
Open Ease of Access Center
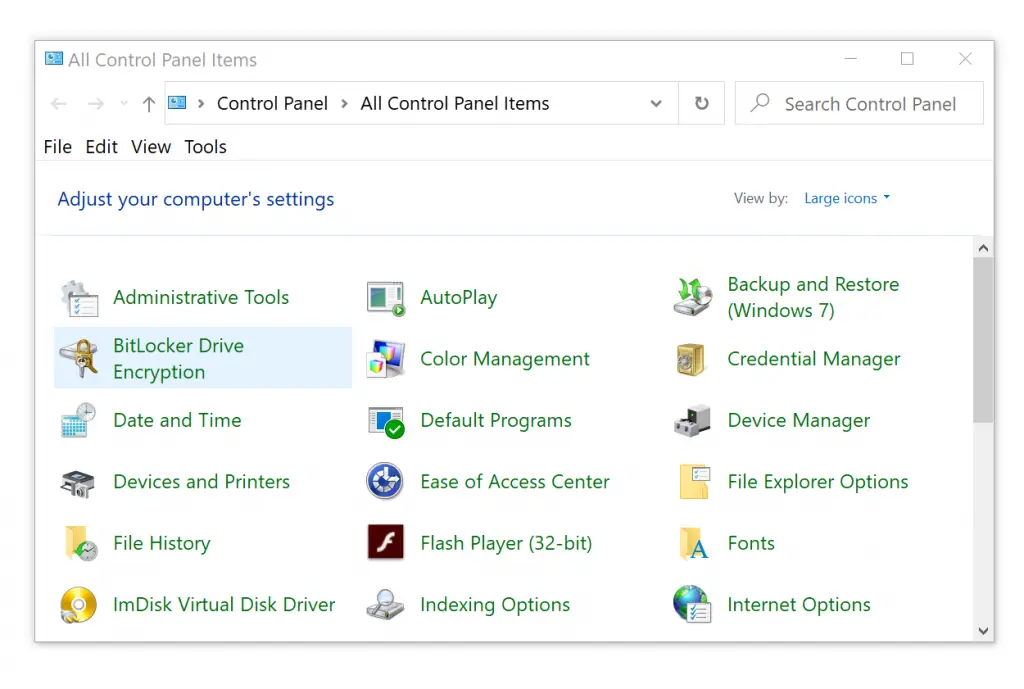[515, 481]
